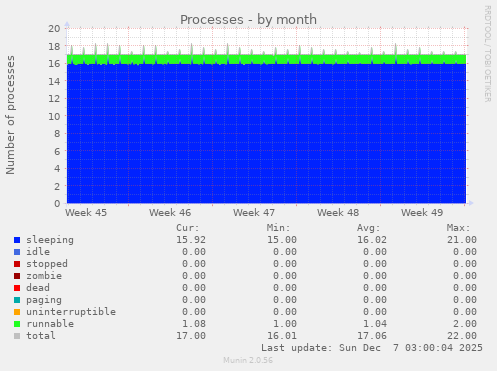Click runnable current value 1.08
This screenshot has height=371, width=497.
point(194,324)
